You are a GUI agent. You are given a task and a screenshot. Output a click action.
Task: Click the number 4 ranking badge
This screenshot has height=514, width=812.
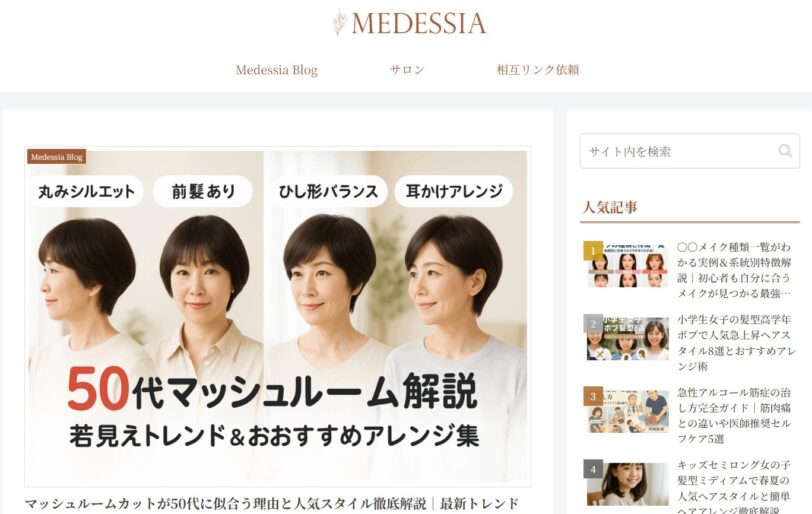[x=593, y=469]
